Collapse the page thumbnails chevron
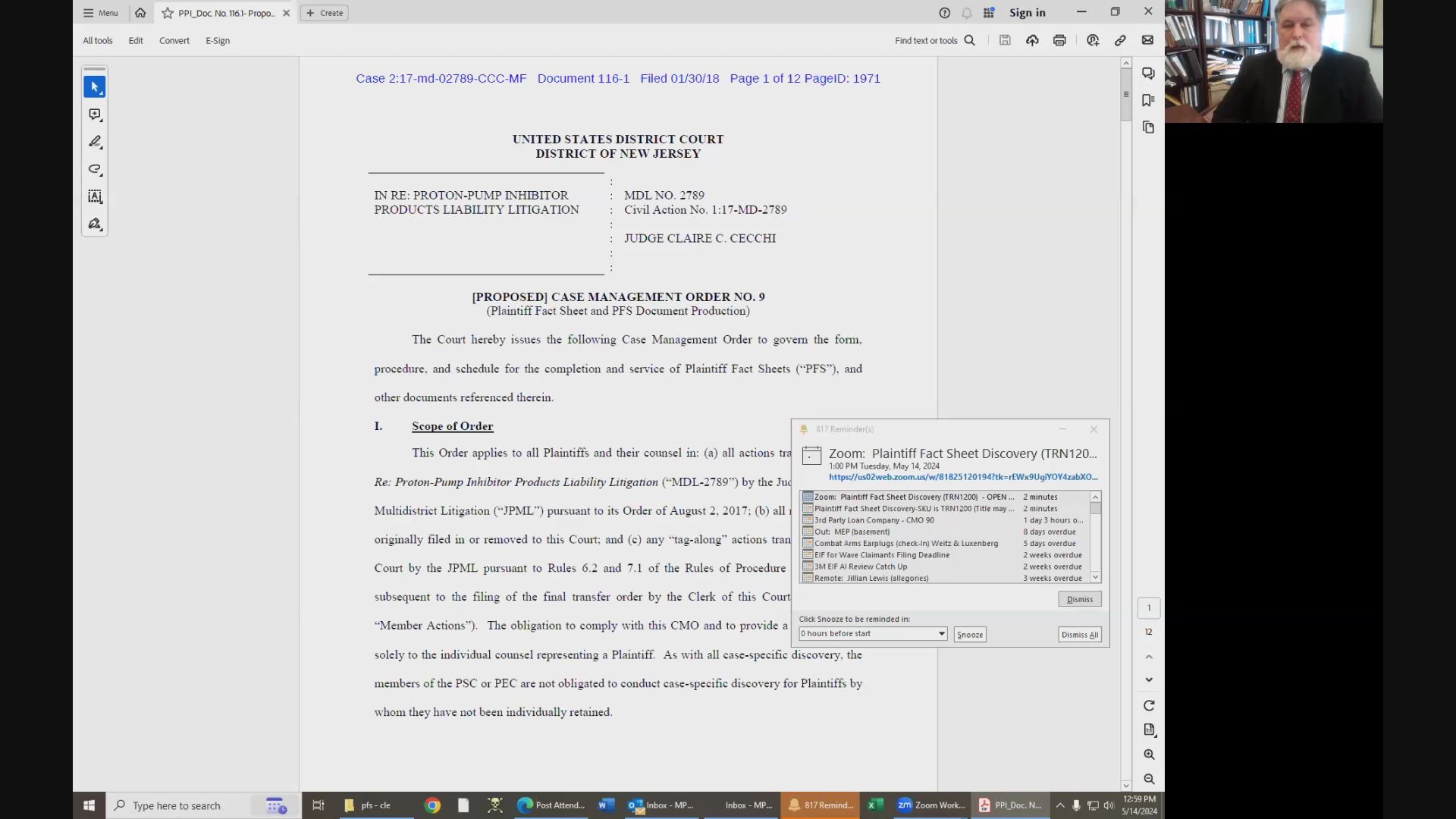This screenshot has width=1456, height=819. click(x=1149, y=657)
